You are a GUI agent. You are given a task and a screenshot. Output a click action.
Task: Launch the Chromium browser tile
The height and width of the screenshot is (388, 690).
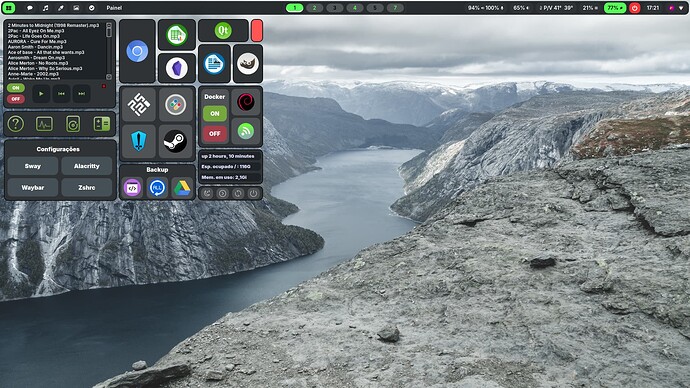(x=137, y=51)
